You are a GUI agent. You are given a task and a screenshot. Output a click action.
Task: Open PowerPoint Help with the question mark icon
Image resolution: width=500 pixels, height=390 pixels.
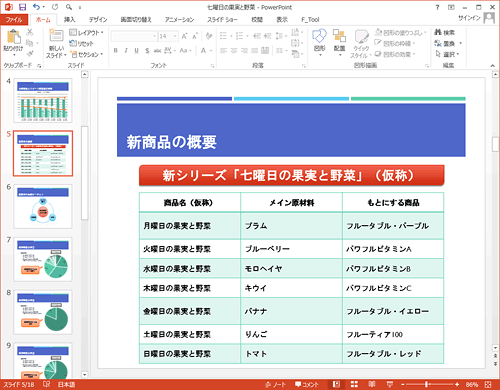tap(437, 7)
